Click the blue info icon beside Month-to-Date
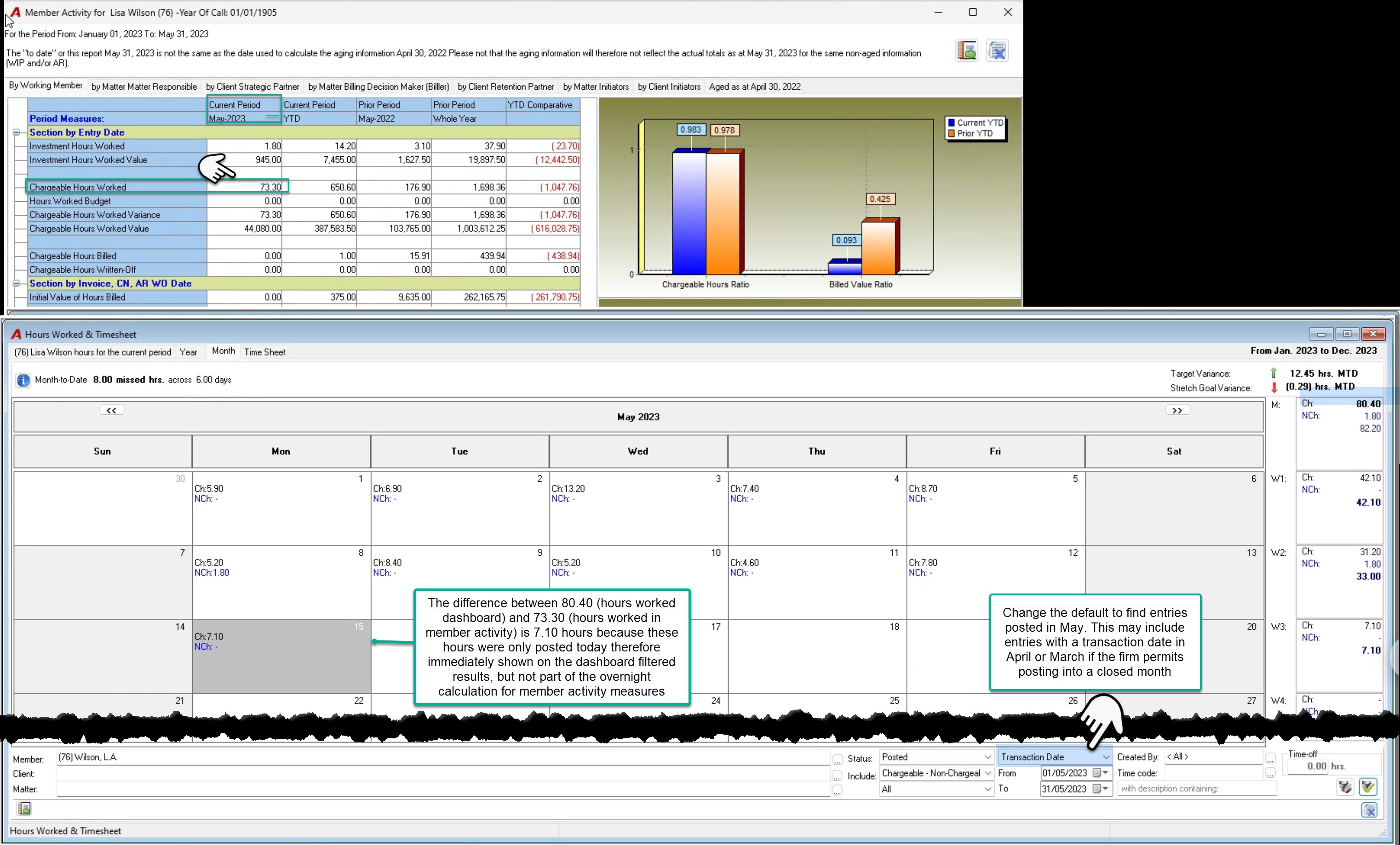Image resolution: width=1400 pixels, height=845 pixels. (23, 381)
